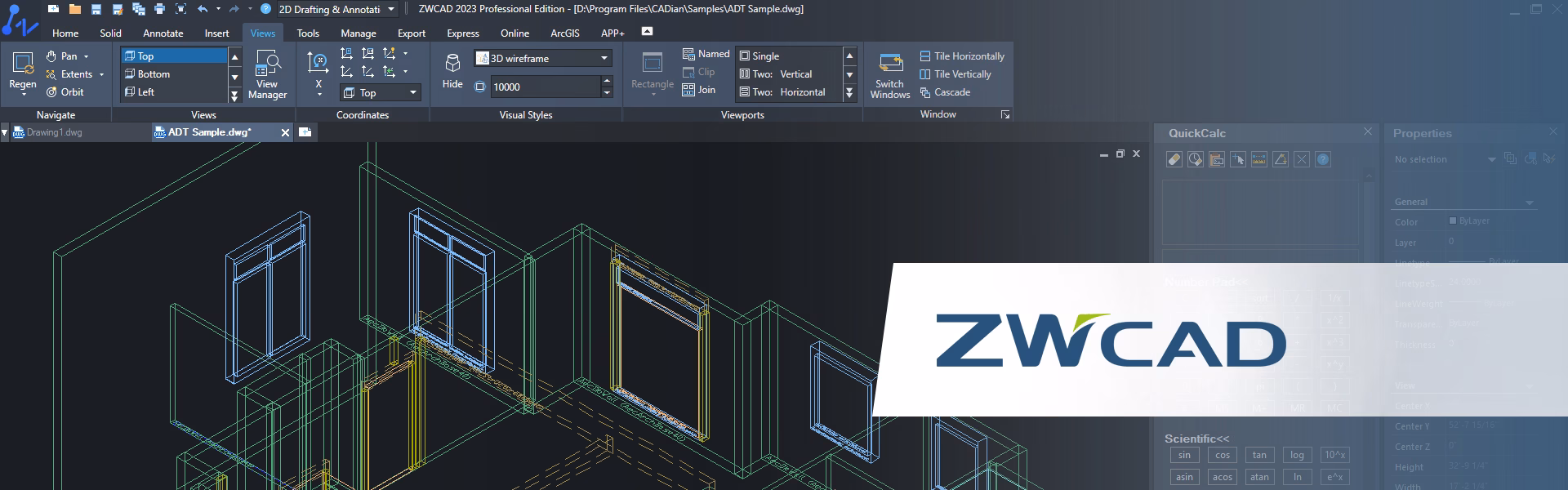This screenshot has height=490, width=1568.
Task: Open Named viewports dialog
Action: pyautogui.click(x=706, y=54)
